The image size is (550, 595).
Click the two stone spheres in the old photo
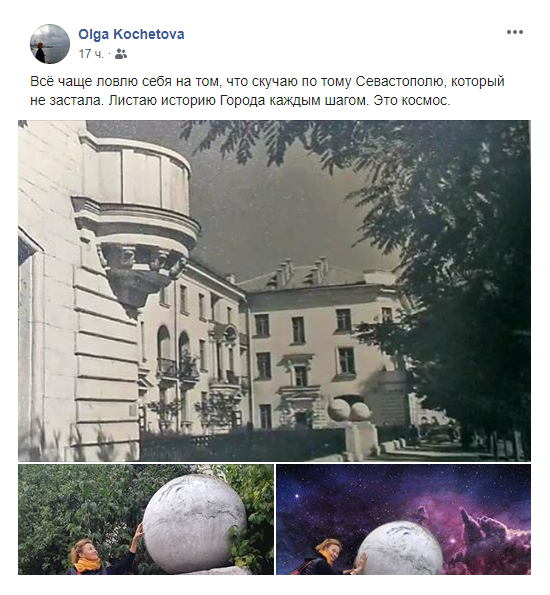[350, 411]
